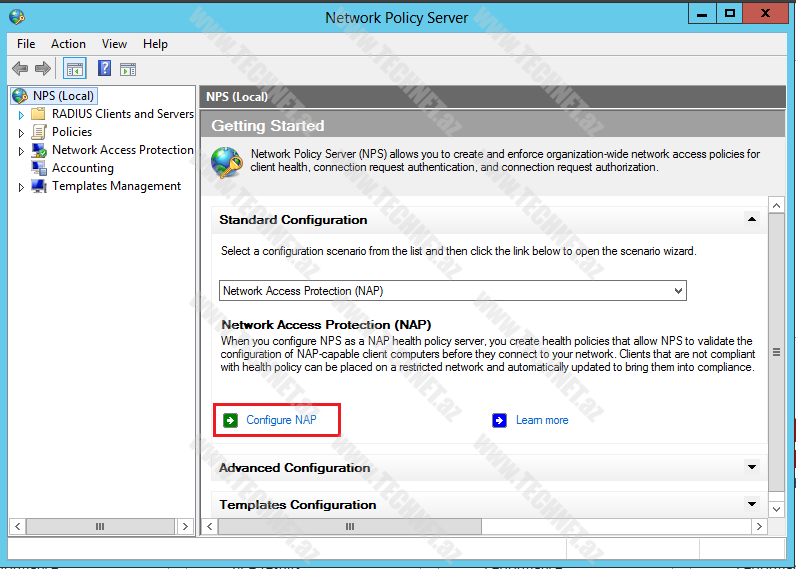796x569 pixels.
Task: Click the Show/Hide Action Pane icon
Action: [x=128, y=69]
